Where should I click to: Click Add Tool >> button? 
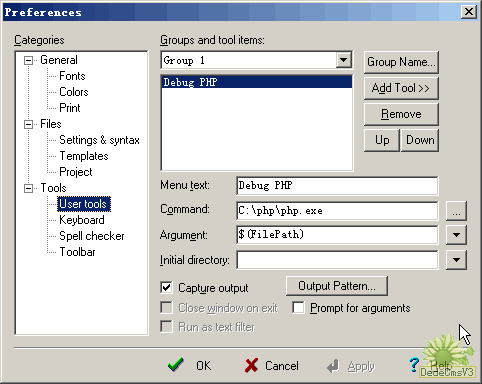401,88
